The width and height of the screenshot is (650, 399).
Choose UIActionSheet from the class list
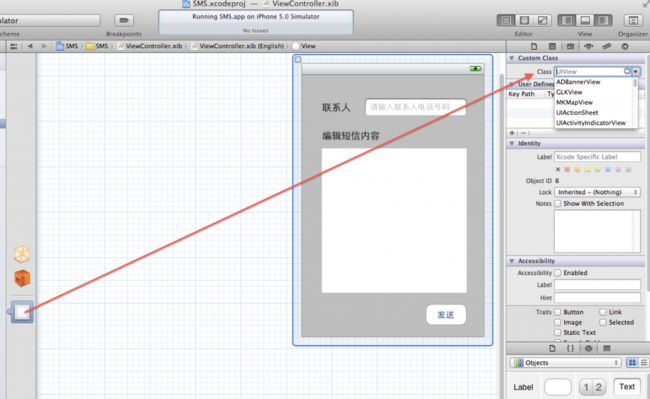click(577, 113)
